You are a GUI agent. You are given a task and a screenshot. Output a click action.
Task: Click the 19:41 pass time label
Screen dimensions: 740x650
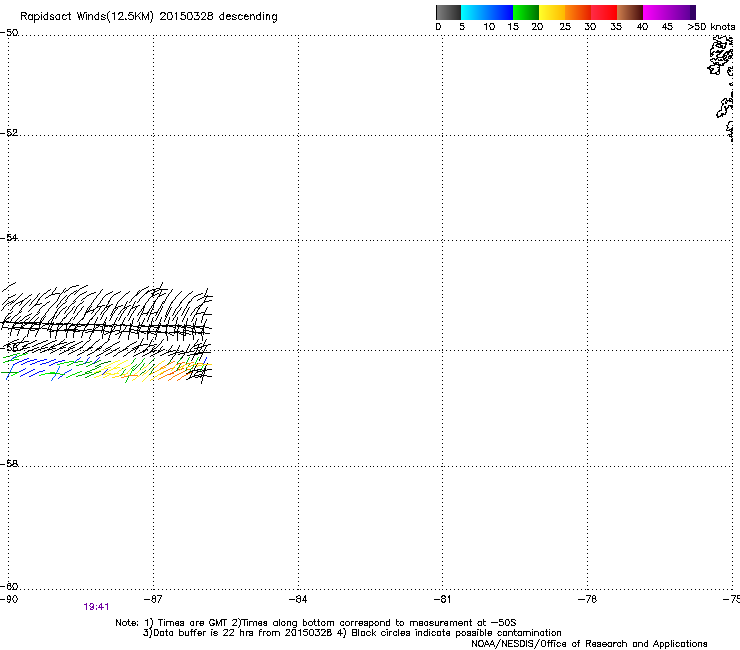(96, 607)
